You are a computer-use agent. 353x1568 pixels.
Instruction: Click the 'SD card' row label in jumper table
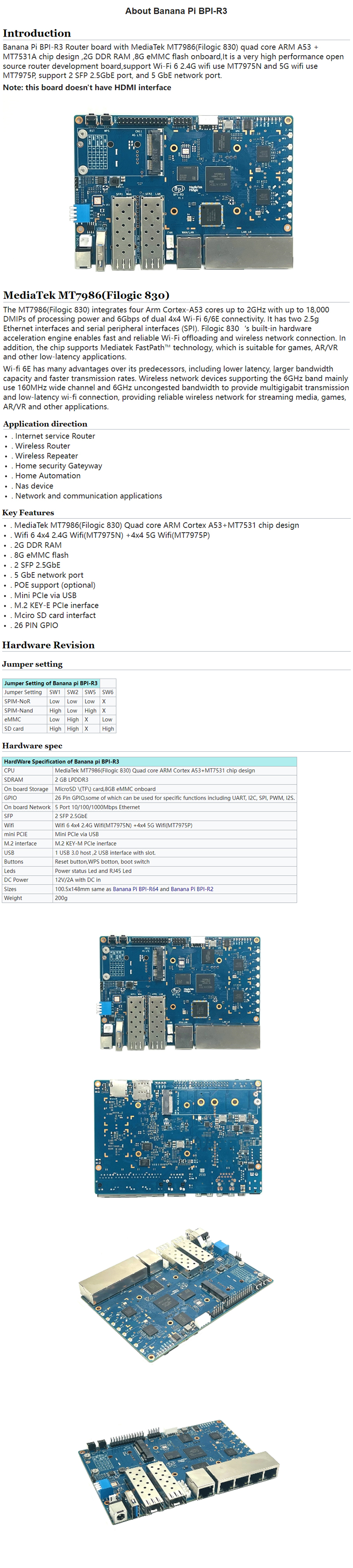25,729
